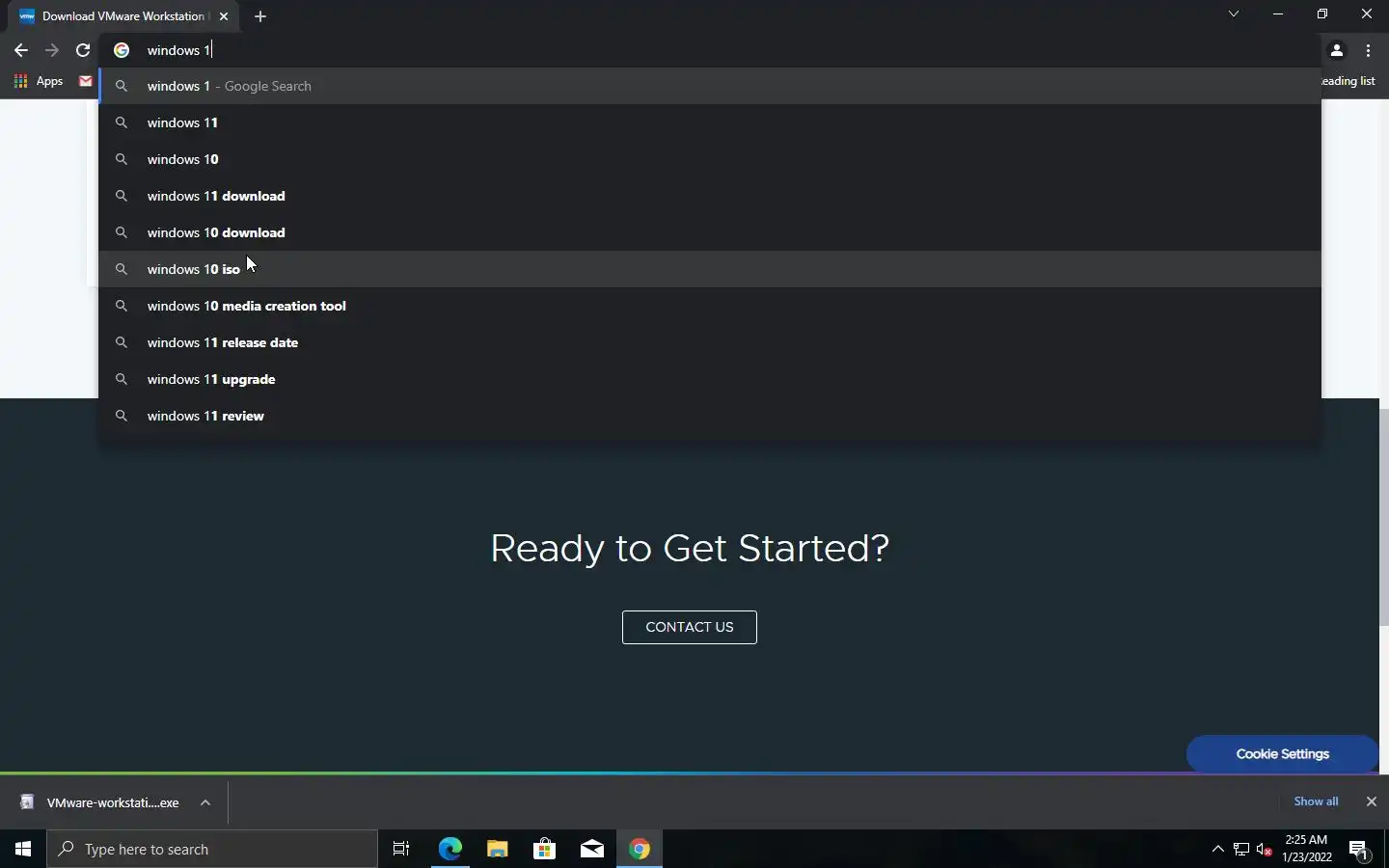The width and height of the screenshot is (1389, 868).
Task: Click the taskbar 'Type here to search' box
Action: (212, 849)
